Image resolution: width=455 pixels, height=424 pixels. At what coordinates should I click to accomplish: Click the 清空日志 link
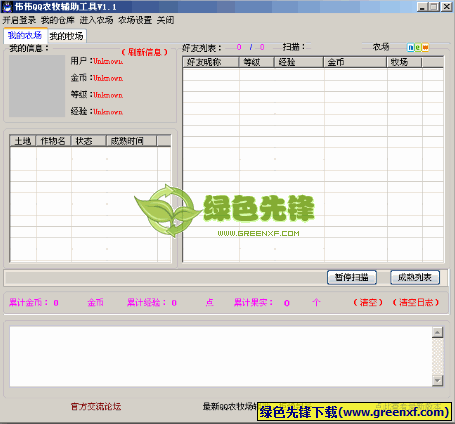point(416,302)
